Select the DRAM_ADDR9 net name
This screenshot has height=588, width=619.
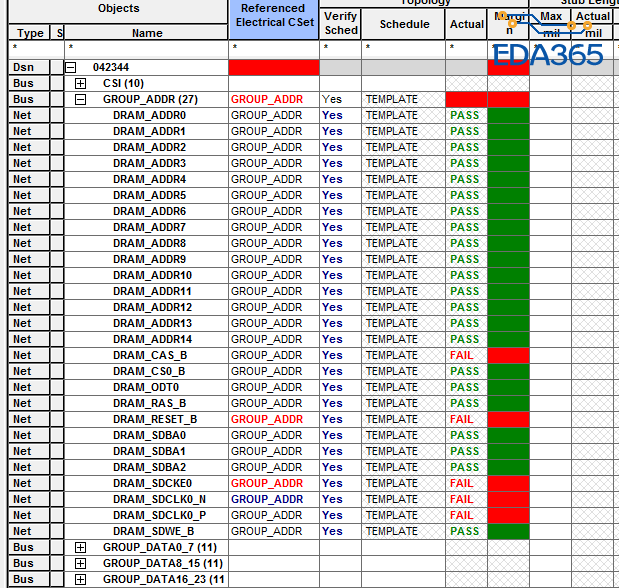click(149, 259)
